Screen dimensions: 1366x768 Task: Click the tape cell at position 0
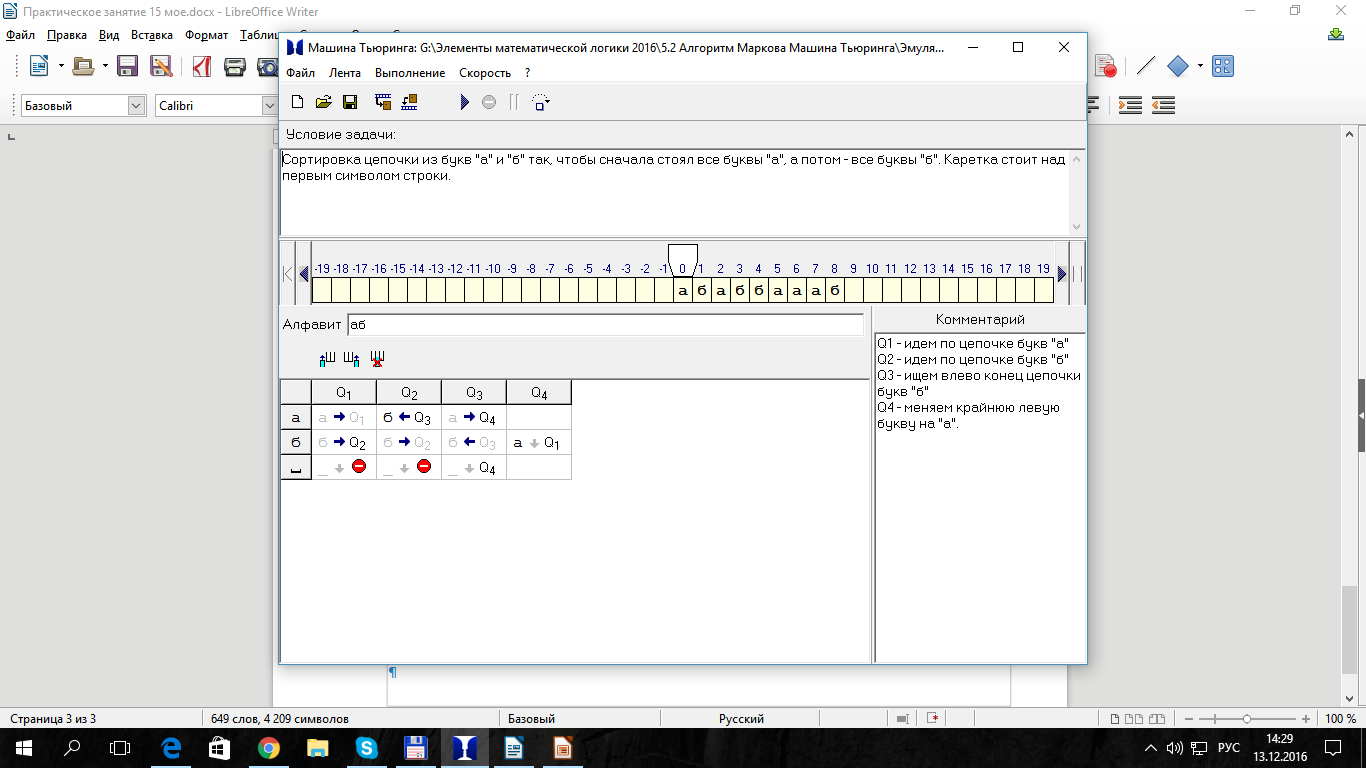click(x=683, y=291)
